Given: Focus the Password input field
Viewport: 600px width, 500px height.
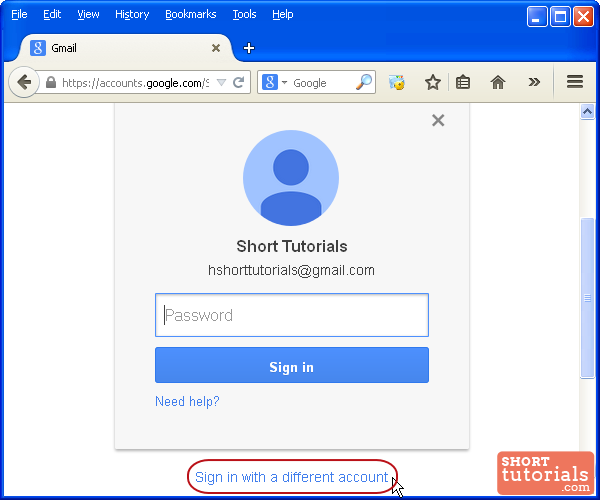Looking at the screenshot, I should 292,315.
